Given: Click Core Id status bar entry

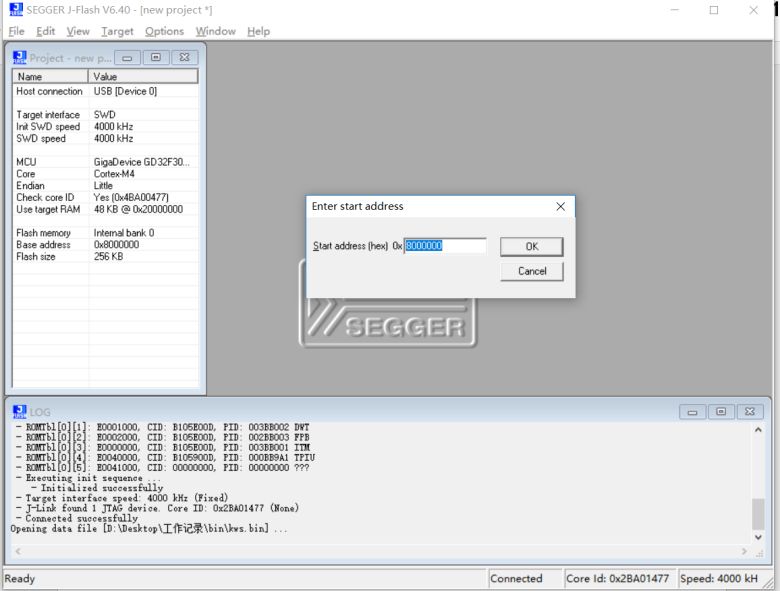Looking at the screenshot, I should pos(619,579).
